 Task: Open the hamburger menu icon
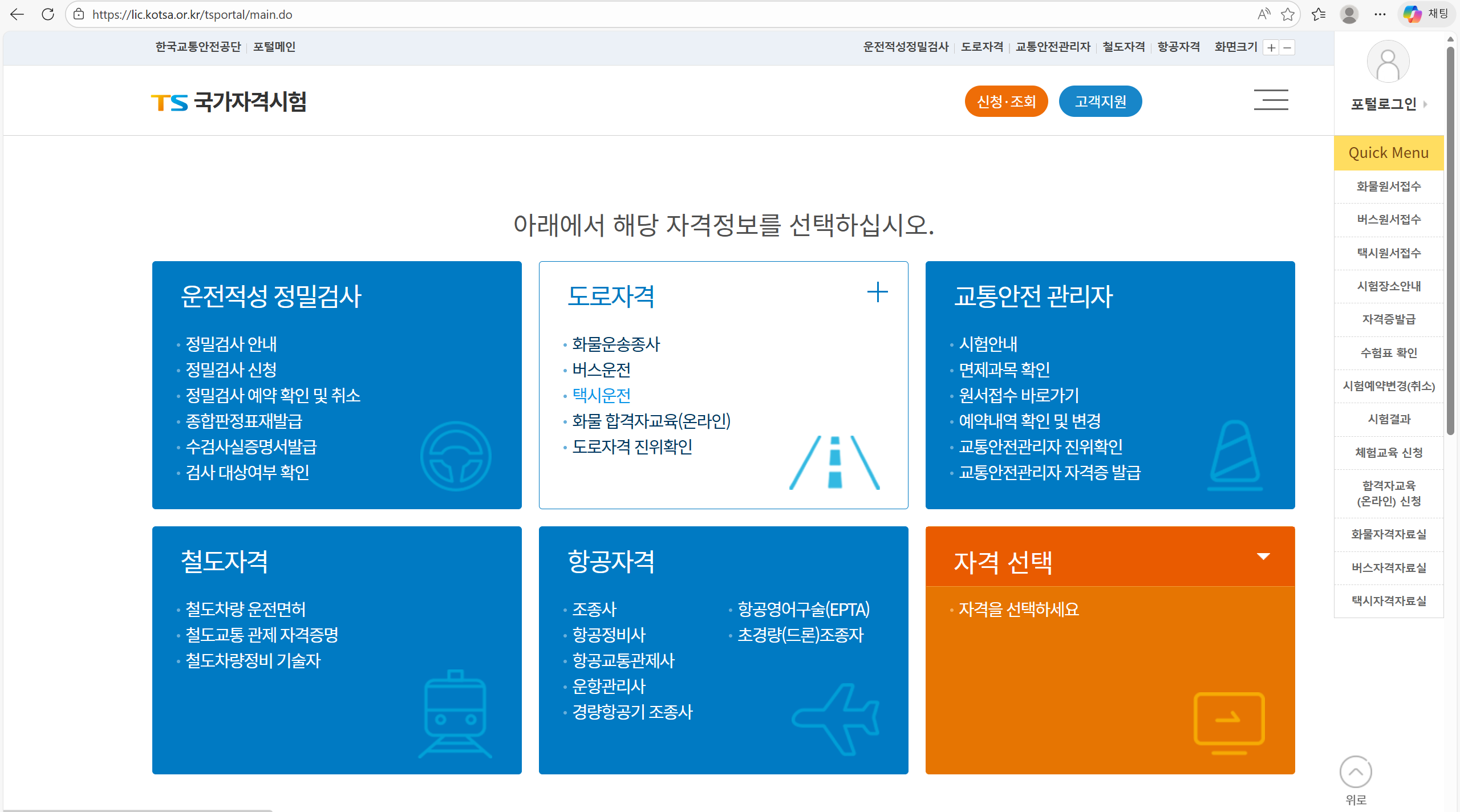pyautogui.click(x=1271, y=100)
